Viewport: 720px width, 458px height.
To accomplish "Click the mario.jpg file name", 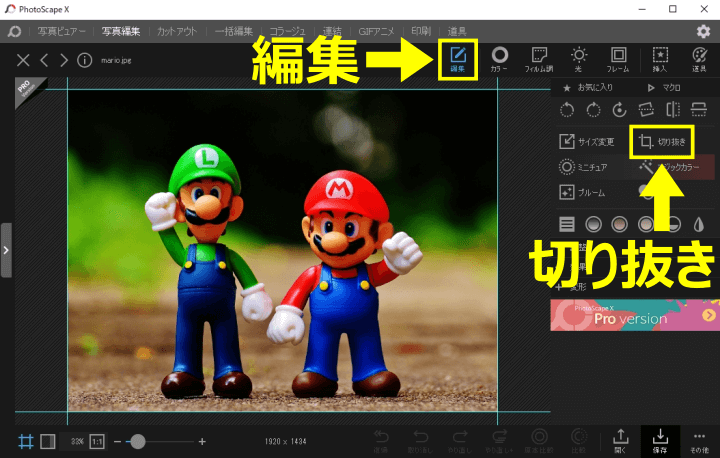I will point(116,60).
